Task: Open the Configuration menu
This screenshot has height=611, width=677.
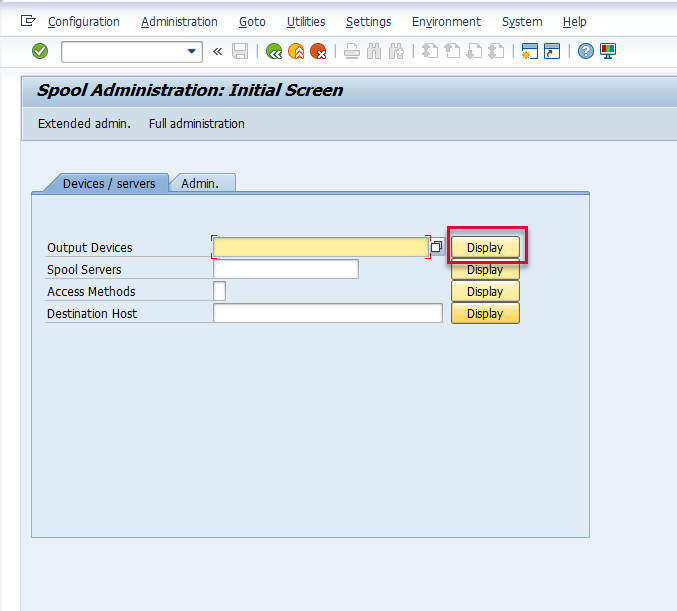Action: pyautogui.click(x=83, y=21)
